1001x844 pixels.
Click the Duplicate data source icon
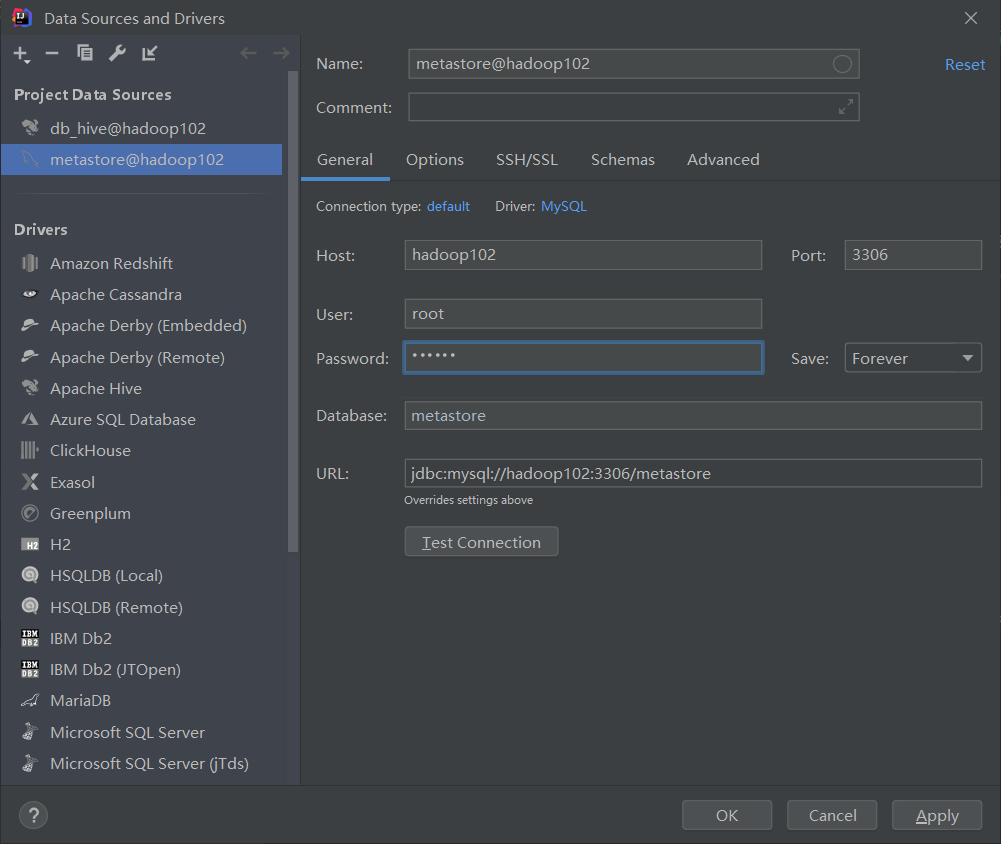(85, 53)
